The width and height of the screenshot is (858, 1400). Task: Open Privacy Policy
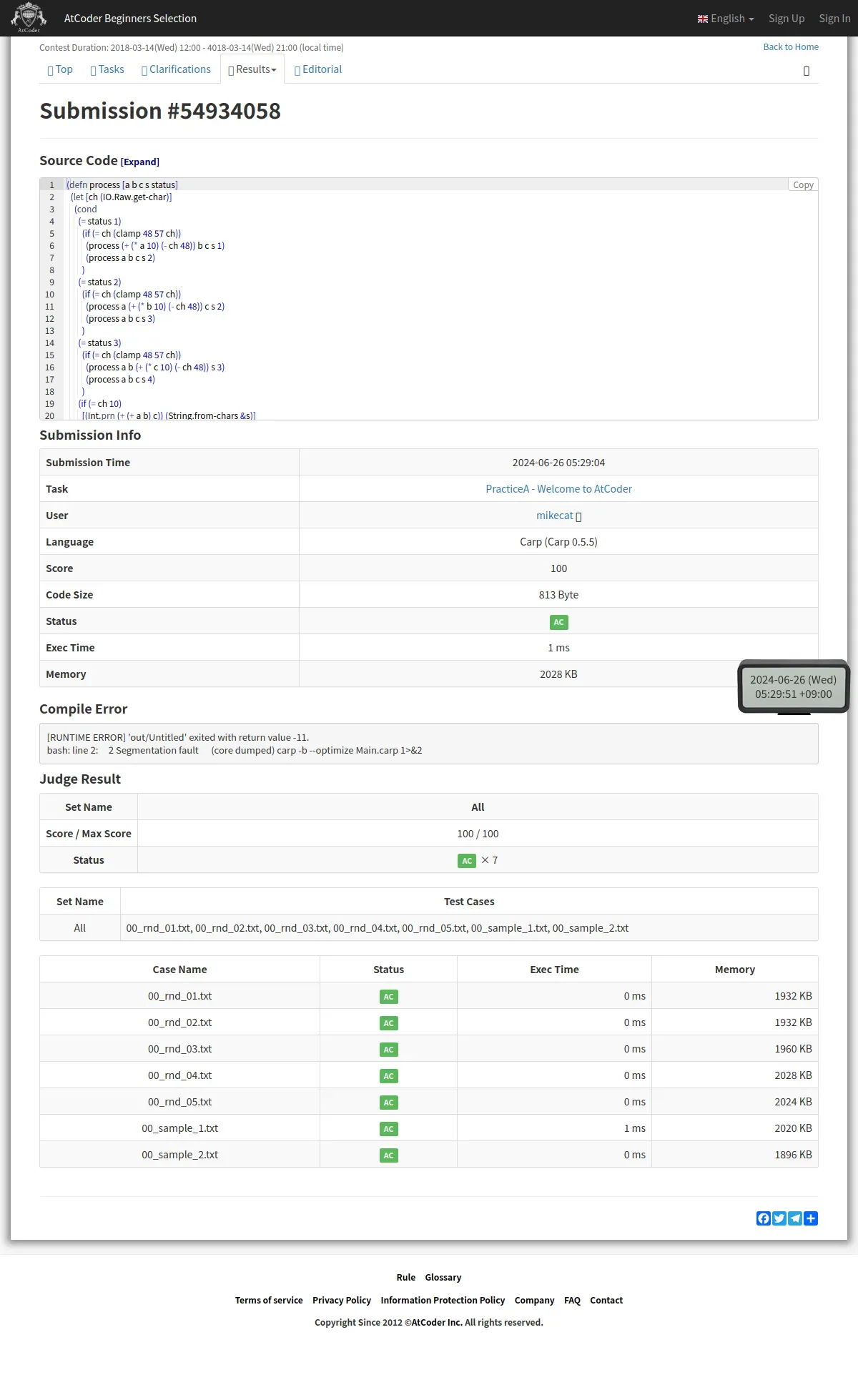click(x=342, y=1301)
